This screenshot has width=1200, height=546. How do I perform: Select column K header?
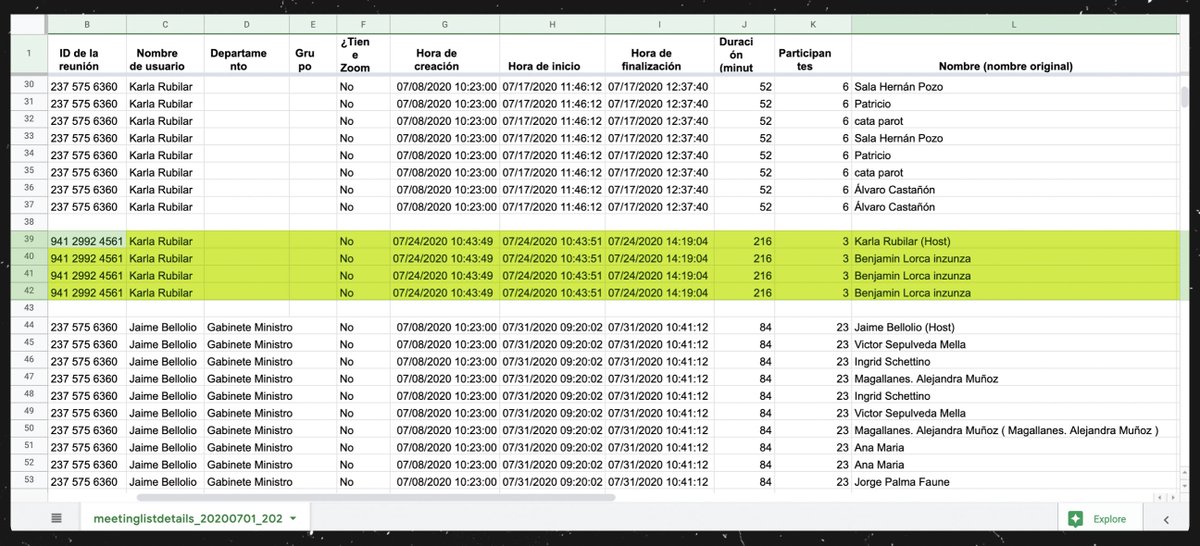click(813, 23)
